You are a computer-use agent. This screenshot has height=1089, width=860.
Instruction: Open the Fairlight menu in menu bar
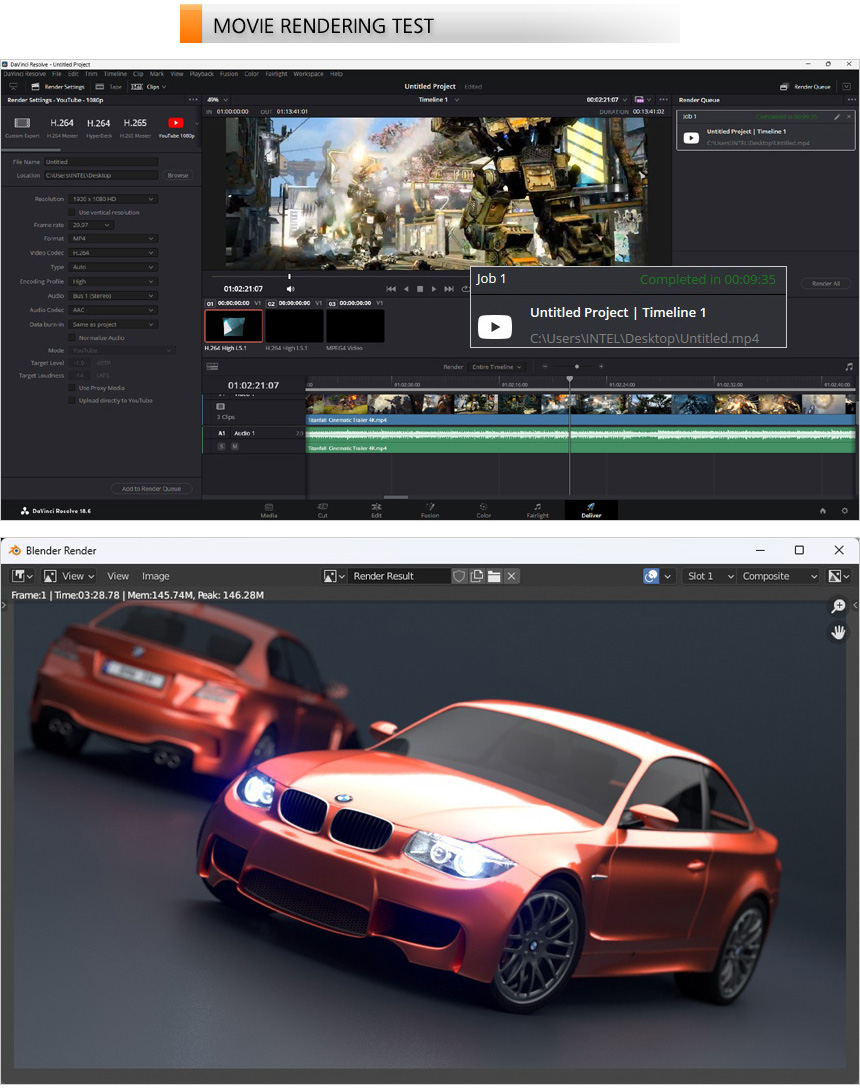click(x=276, y=74)
